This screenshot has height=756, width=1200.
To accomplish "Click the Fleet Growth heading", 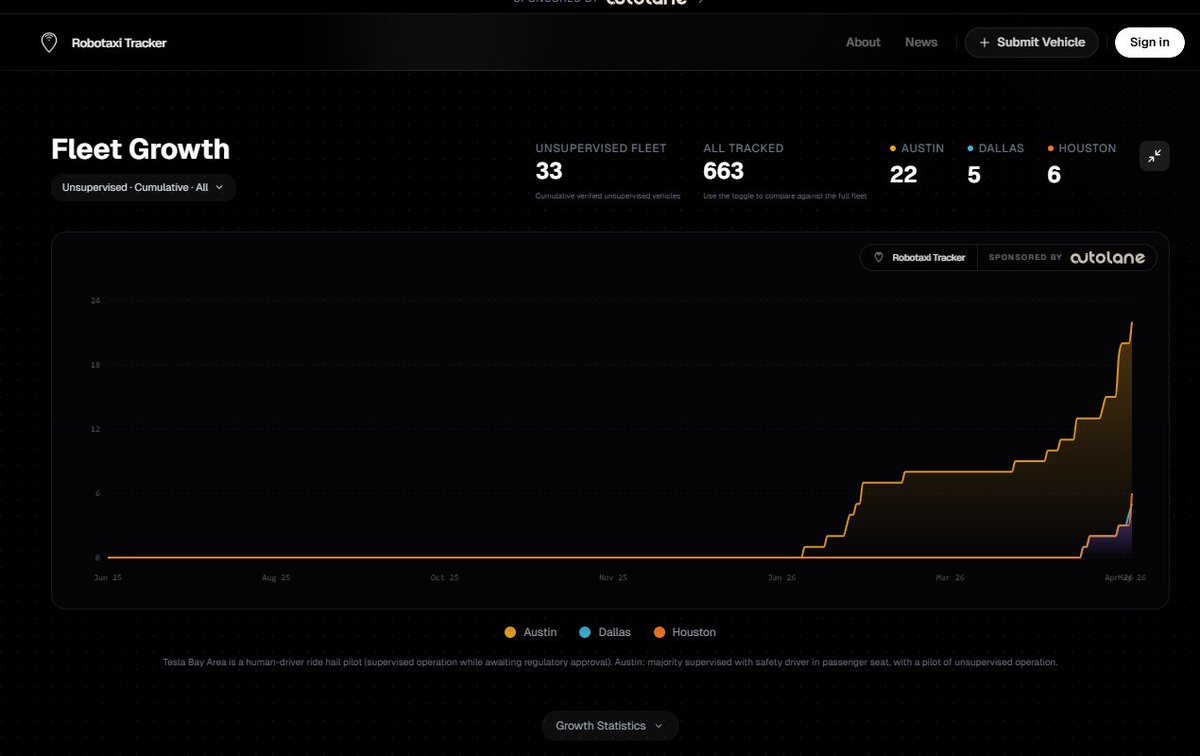I will point(140,149).
